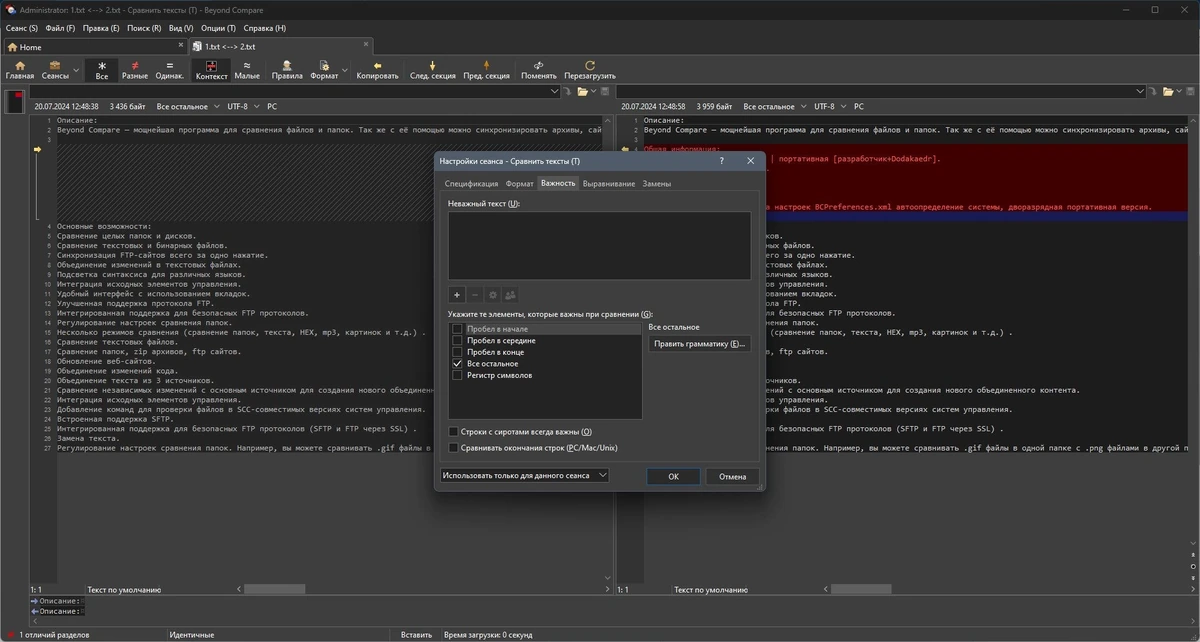Expand the Формат toolbar dropdown arrow
The height and width of the screenshot is (642, 1200).
[345, 70]
